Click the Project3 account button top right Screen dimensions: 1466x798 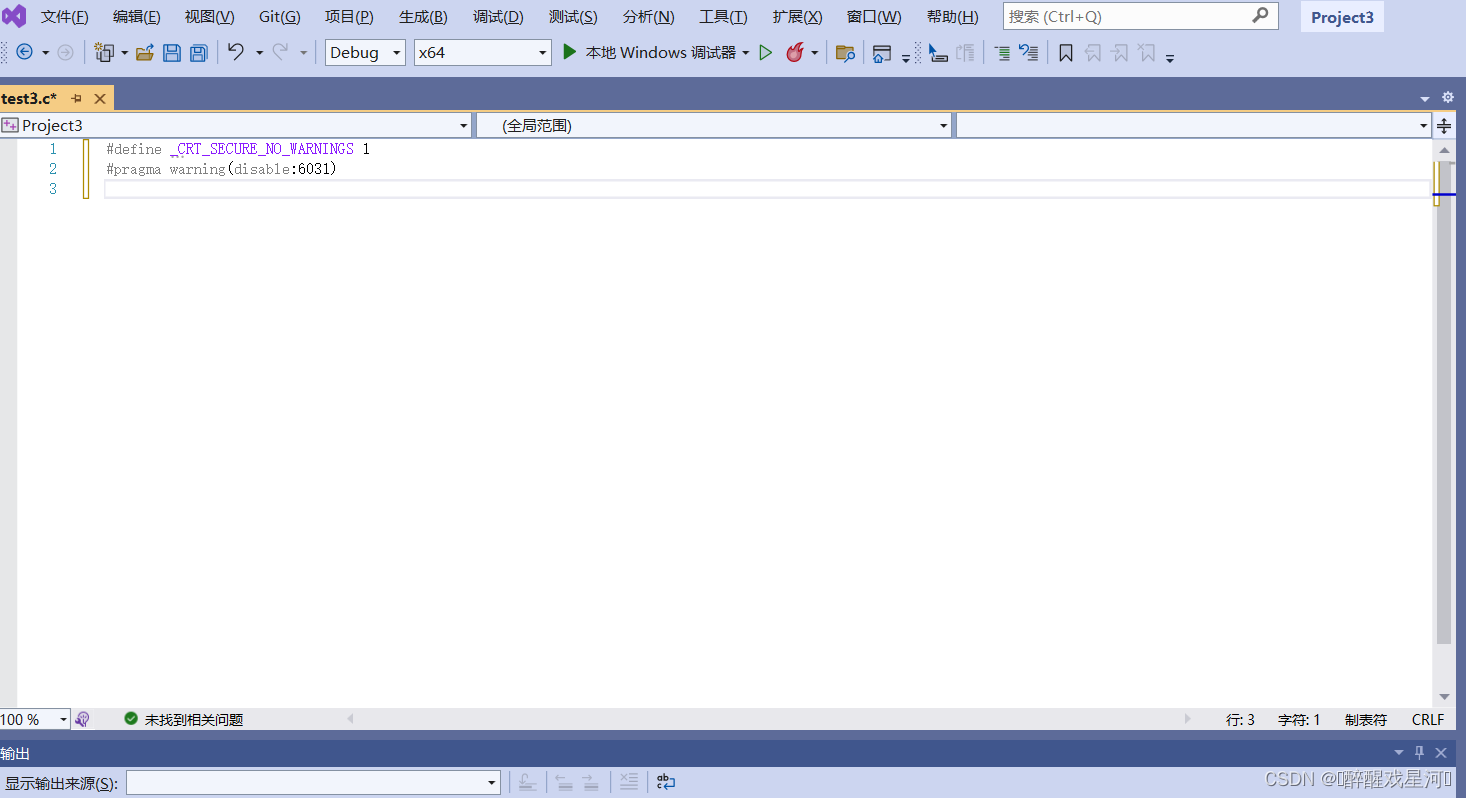[x=1341, y=16]
